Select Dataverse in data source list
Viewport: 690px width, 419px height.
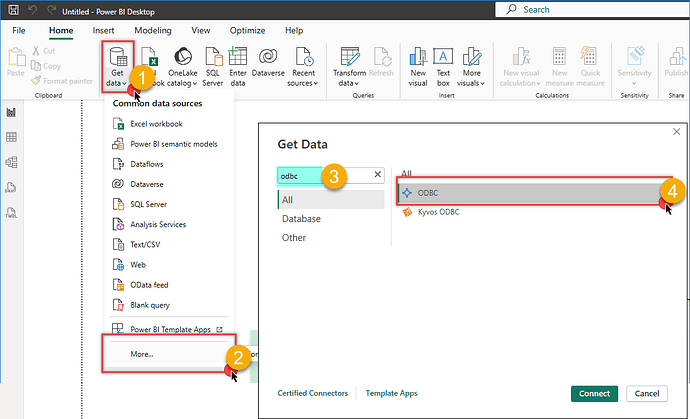169,184
